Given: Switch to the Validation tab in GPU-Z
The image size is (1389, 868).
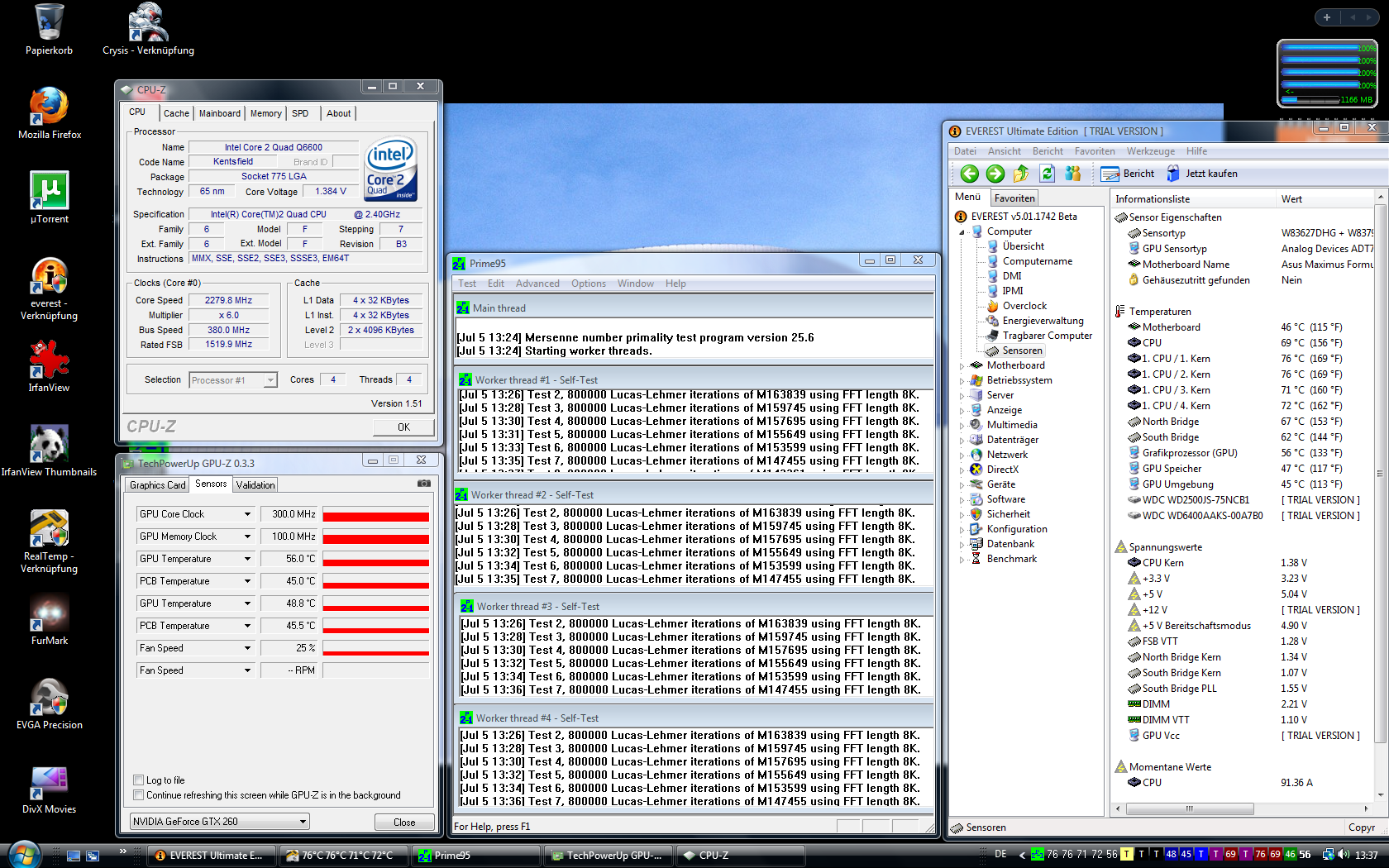Looking at the screenshot, I should [x=255, y=485].
